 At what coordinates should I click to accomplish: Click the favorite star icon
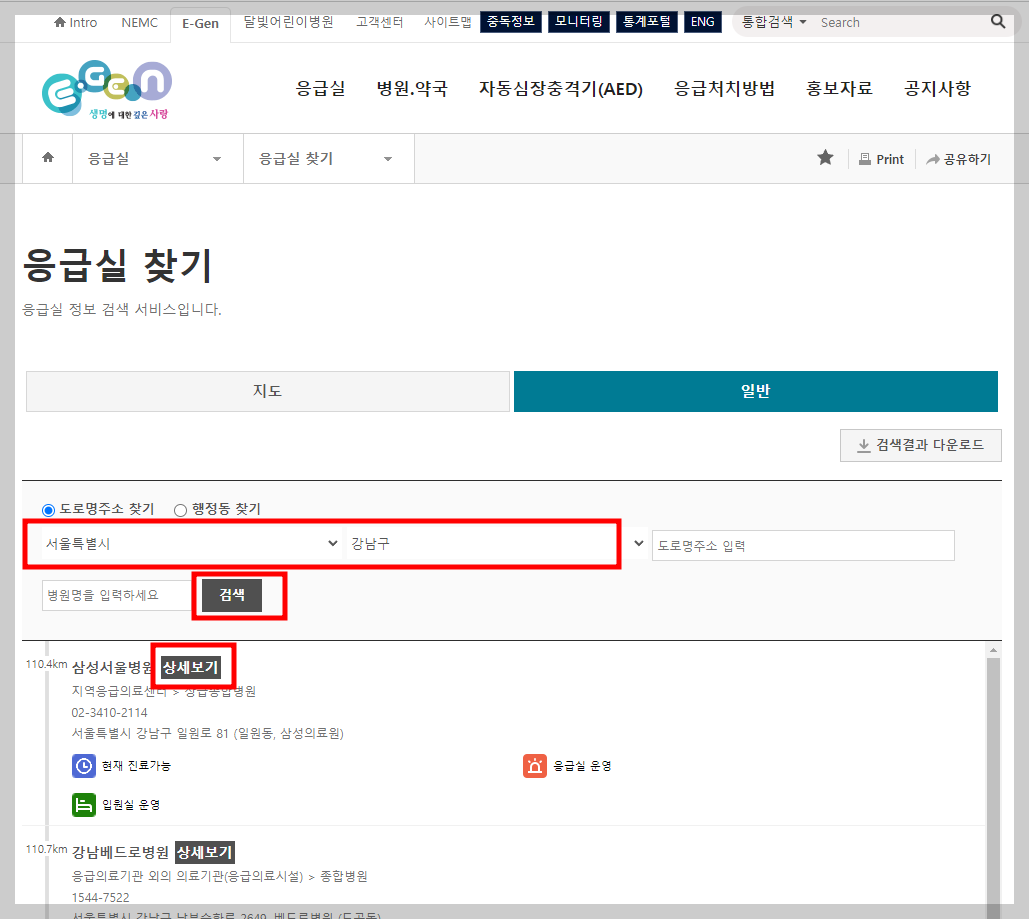826,158
